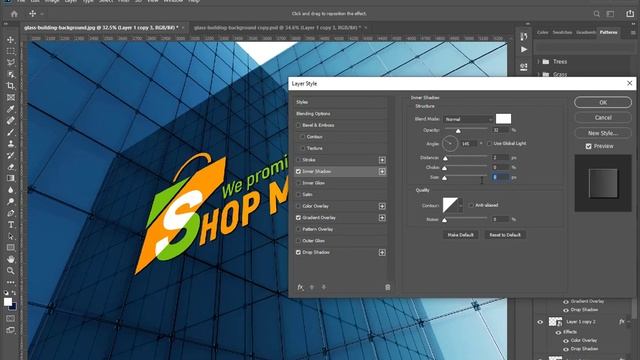Select the Dodge tool
640x360 pixels.
11,202
